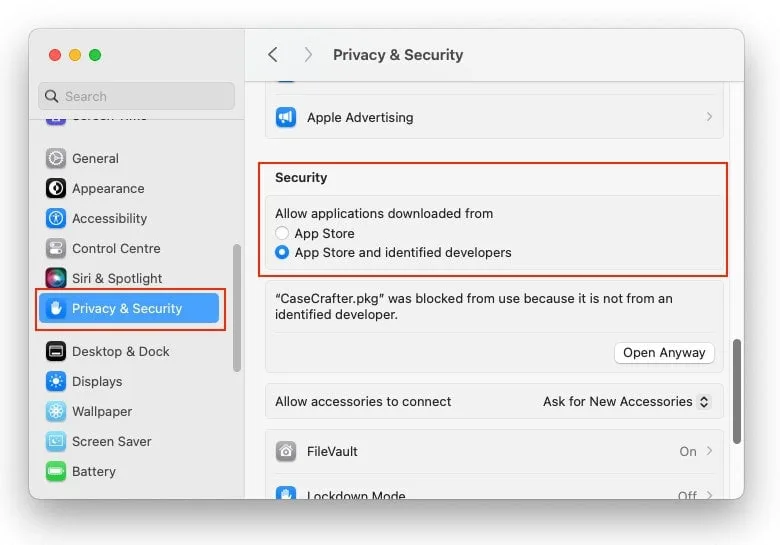
Task: Click the Accessibility icon in sidebar
Action: tap(56, 218)
